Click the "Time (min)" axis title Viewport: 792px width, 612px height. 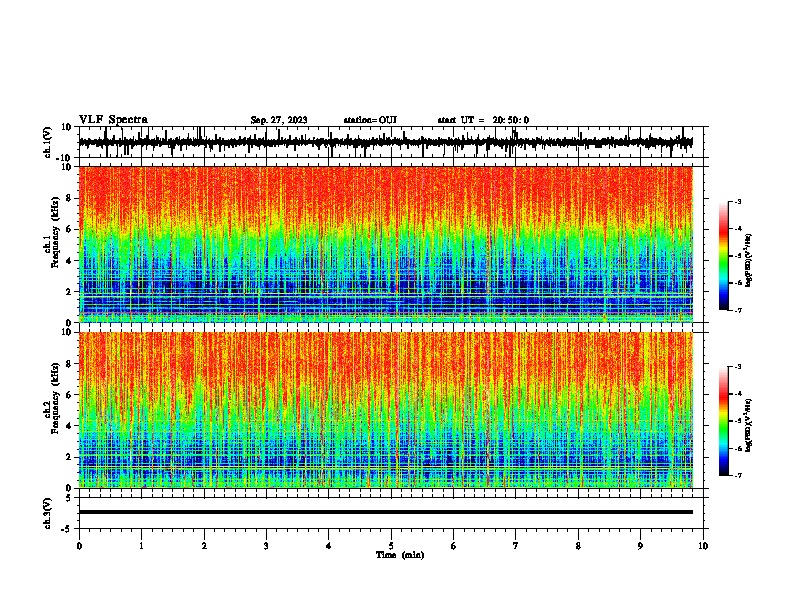[400, 555]
